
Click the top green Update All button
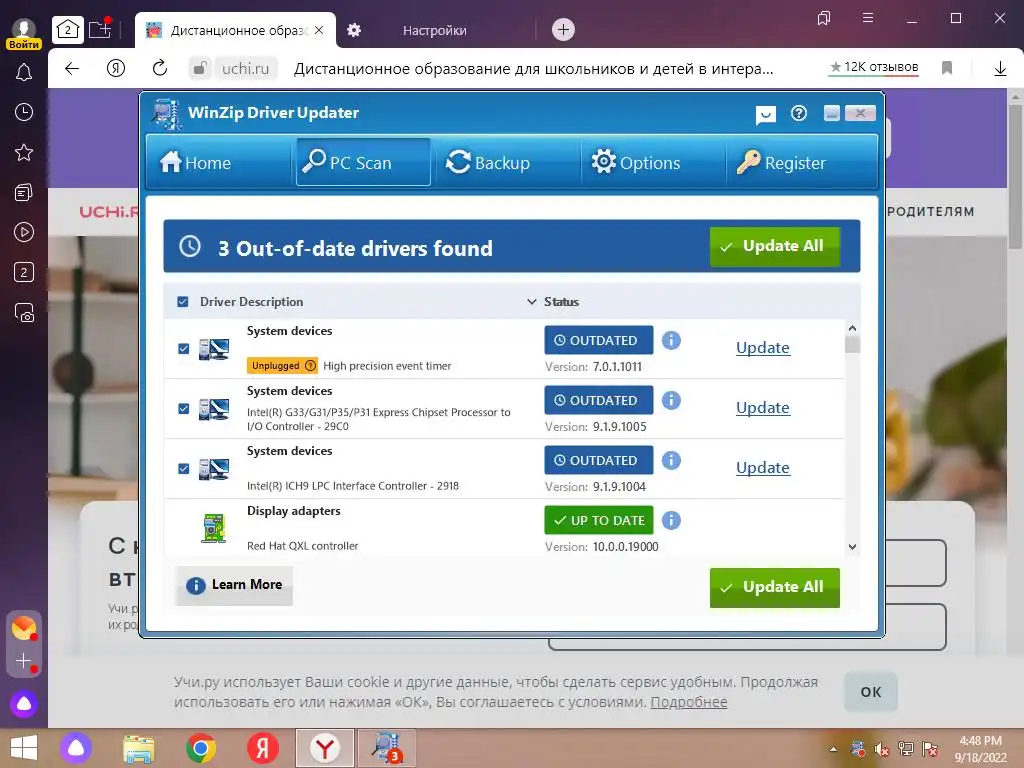pos(775,246)
